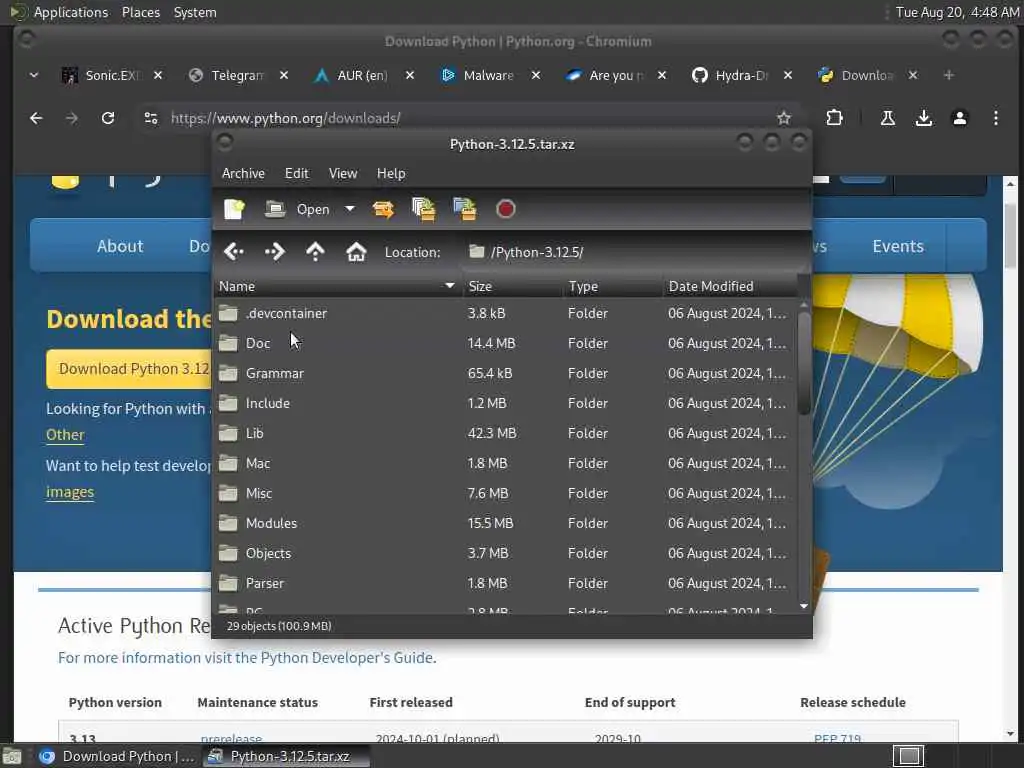Click the Other platforms link
This screenshot has width=1024, height=768.
(65, 435)
